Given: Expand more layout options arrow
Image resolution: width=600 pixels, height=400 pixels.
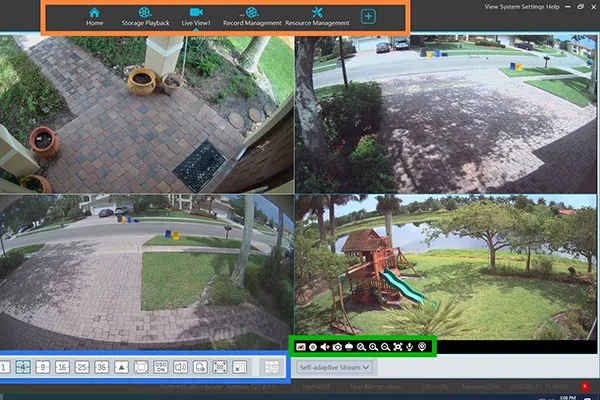Looking at the screenshot, I should [121, 367].
